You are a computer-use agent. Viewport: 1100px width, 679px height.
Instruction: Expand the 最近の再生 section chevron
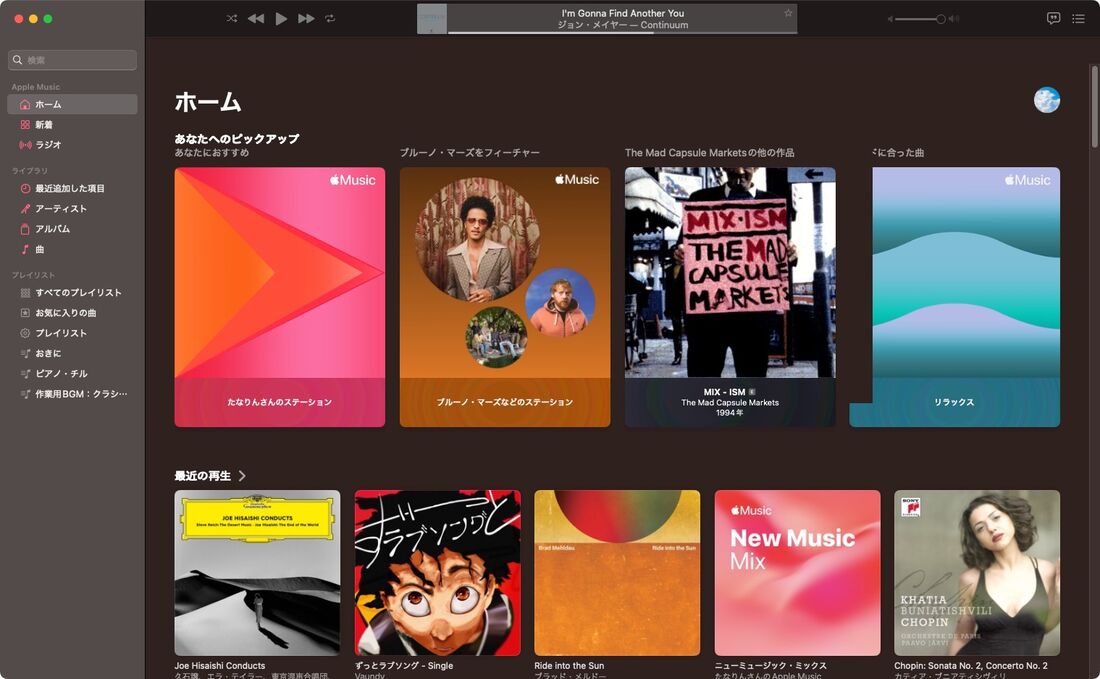click(242, 476)
